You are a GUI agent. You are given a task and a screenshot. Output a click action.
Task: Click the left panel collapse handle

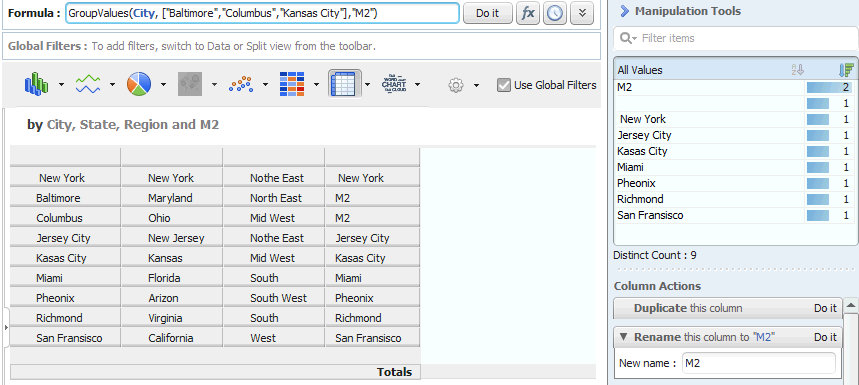click(x=6, y=327)
